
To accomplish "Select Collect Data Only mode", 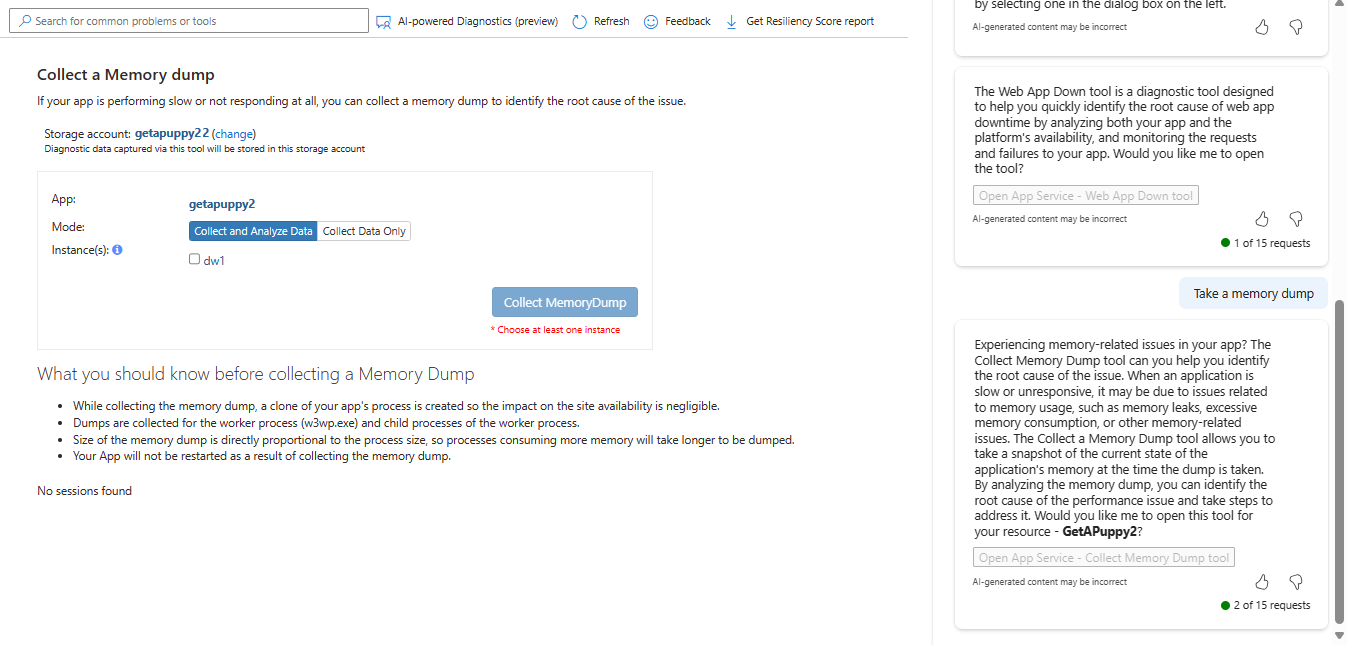I will (x=364, y=231).
